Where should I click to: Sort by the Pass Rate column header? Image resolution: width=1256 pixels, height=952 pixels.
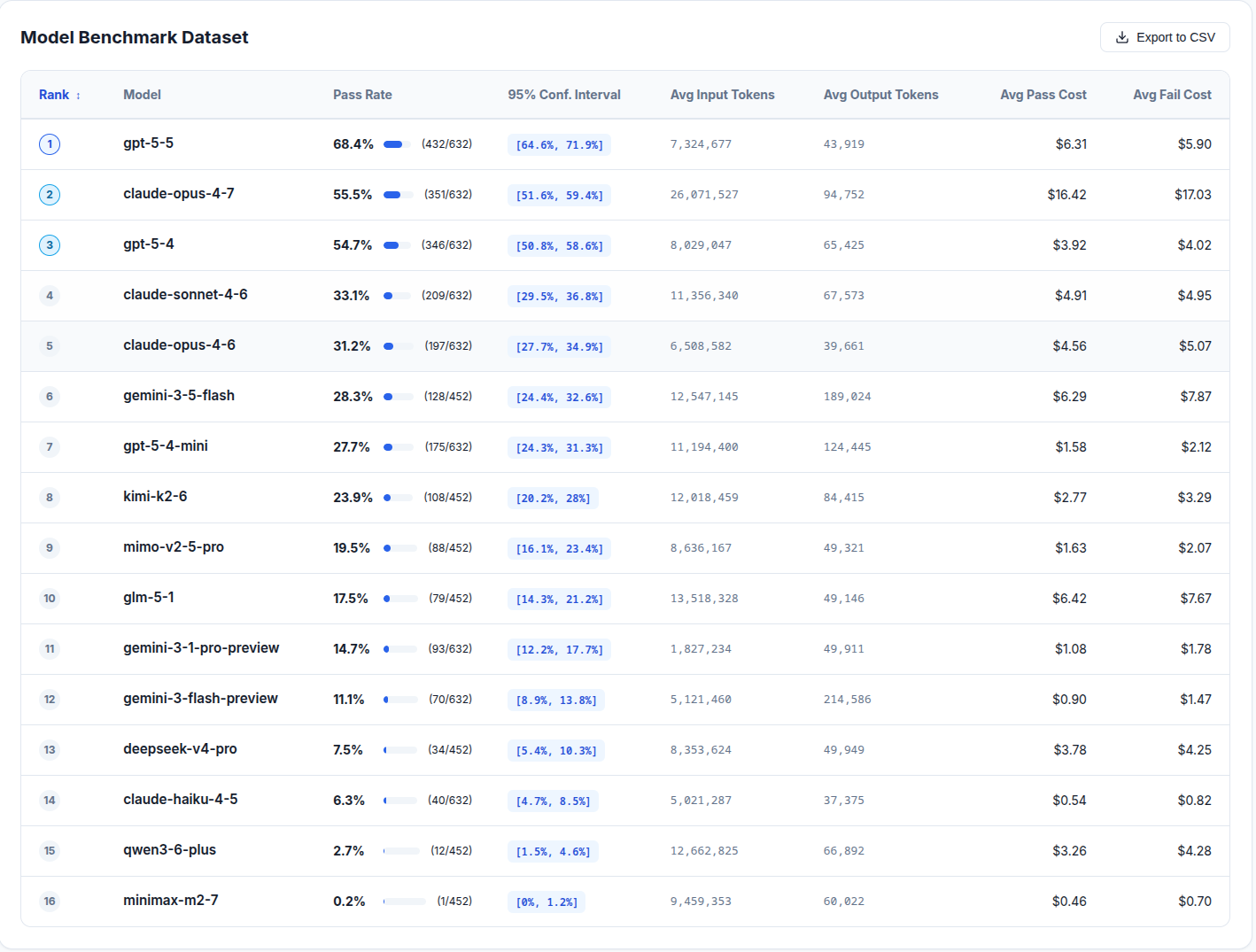pos(362,95)
